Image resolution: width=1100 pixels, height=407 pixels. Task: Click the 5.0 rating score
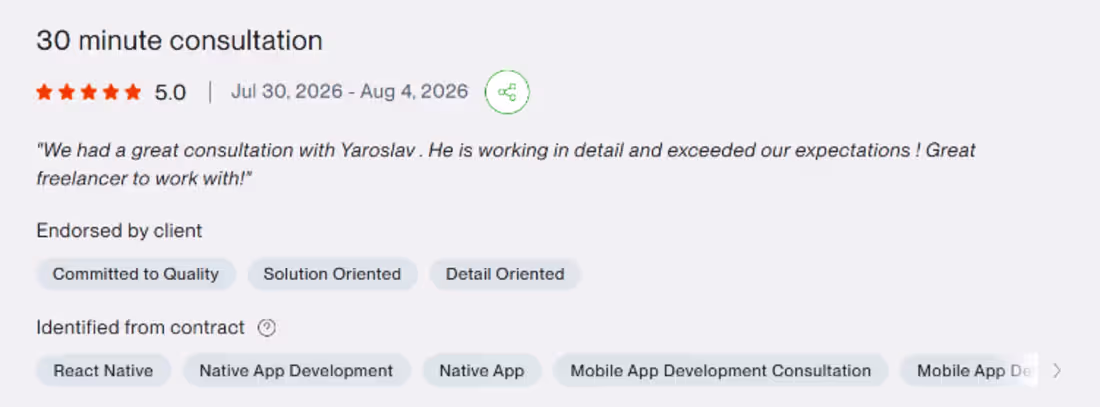(170, 93)
